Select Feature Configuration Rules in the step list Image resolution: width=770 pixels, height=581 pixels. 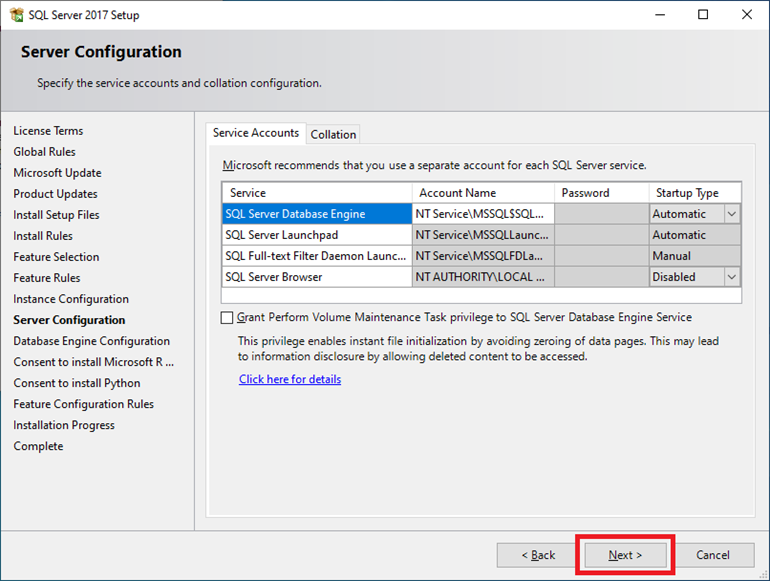[x=83, y=404]
